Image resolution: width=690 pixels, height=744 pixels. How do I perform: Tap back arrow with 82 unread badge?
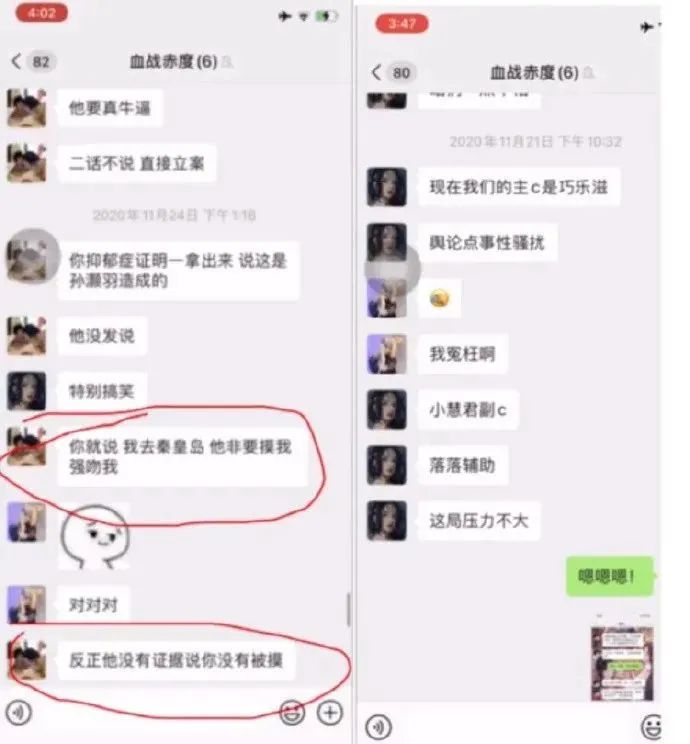(x=32, y=61)
